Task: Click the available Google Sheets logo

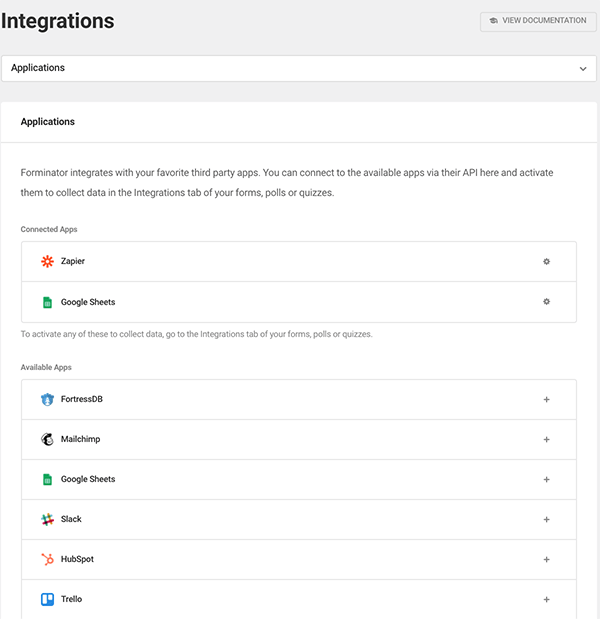Action: tap(47, 480)
